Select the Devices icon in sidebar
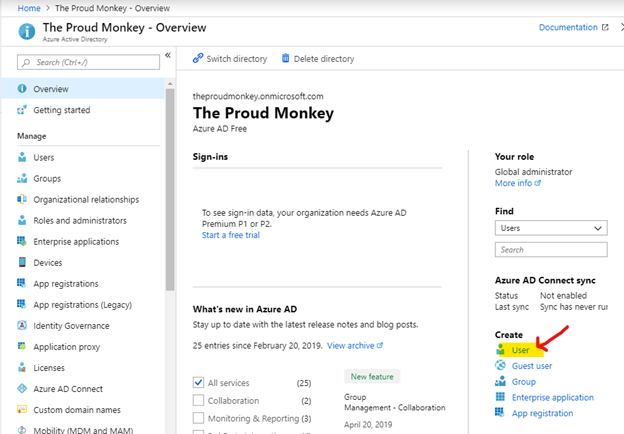Screen dimensions: 624x434 [22, 262]
